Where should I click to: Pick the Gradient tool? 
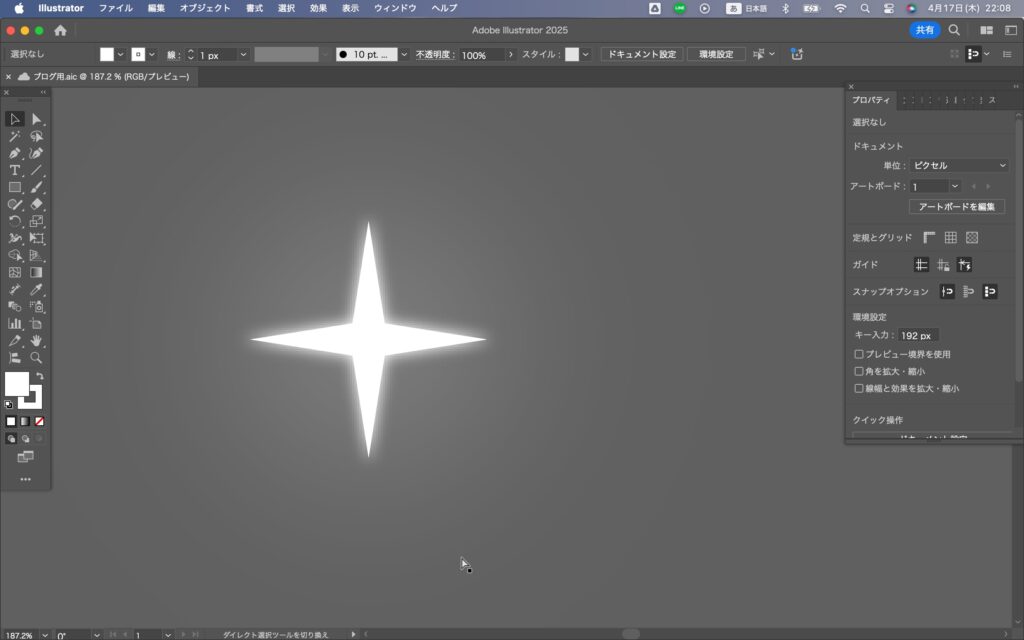tap(37, 272)
